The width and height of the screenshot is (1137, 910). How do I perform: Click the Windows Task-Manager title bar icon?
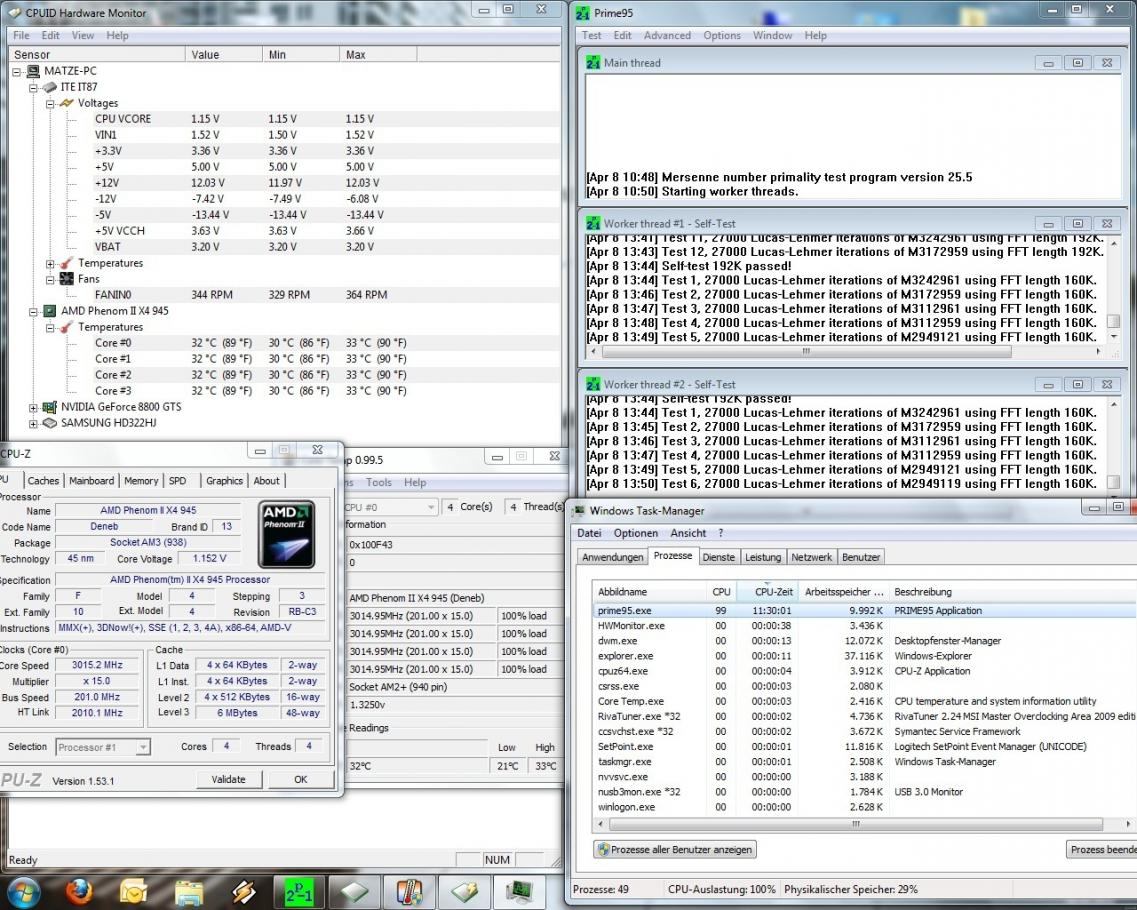point(578,511)
